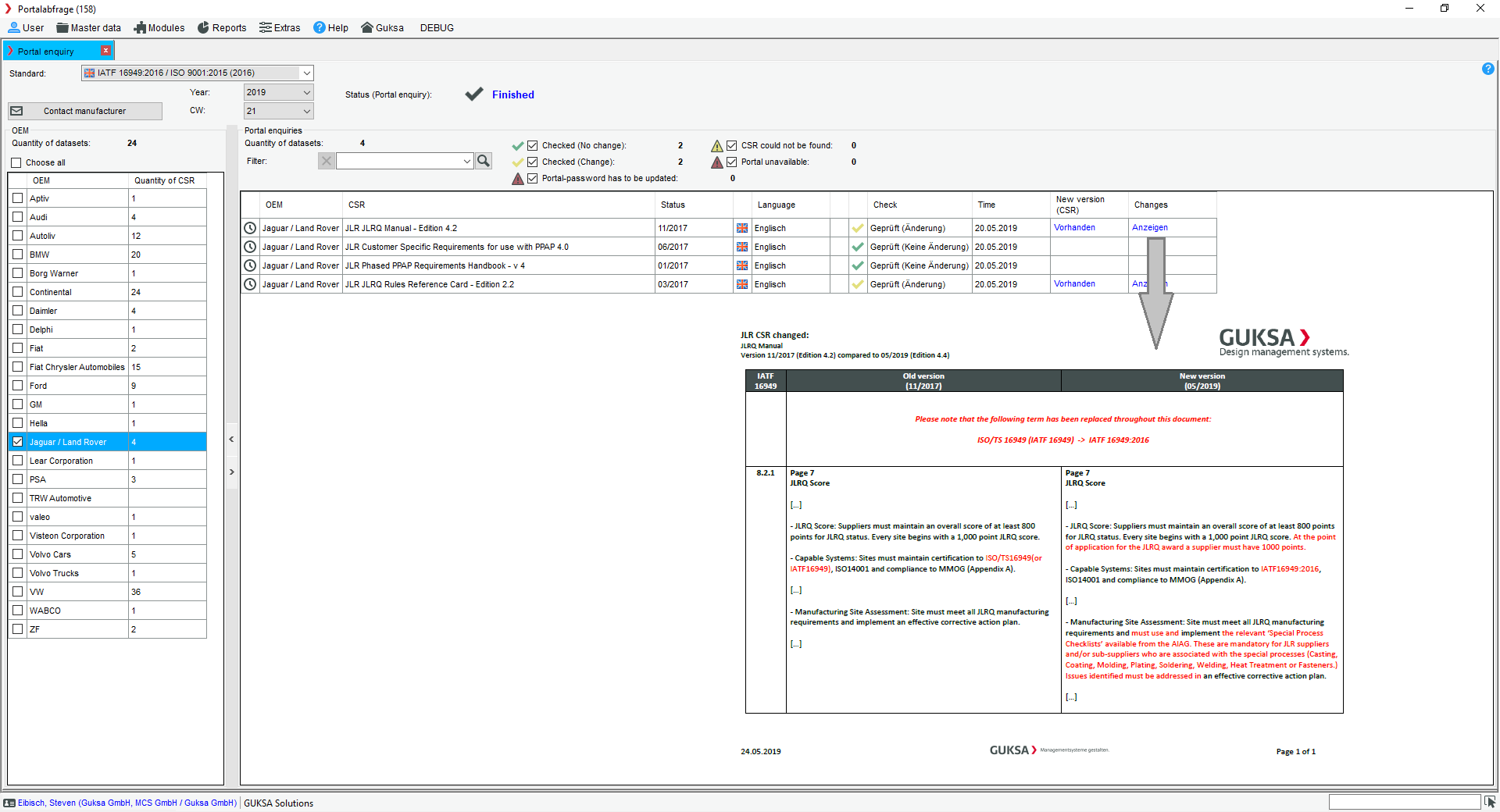Select the Fiat Chrysler Automobiles row

click(x=108, y=367)
